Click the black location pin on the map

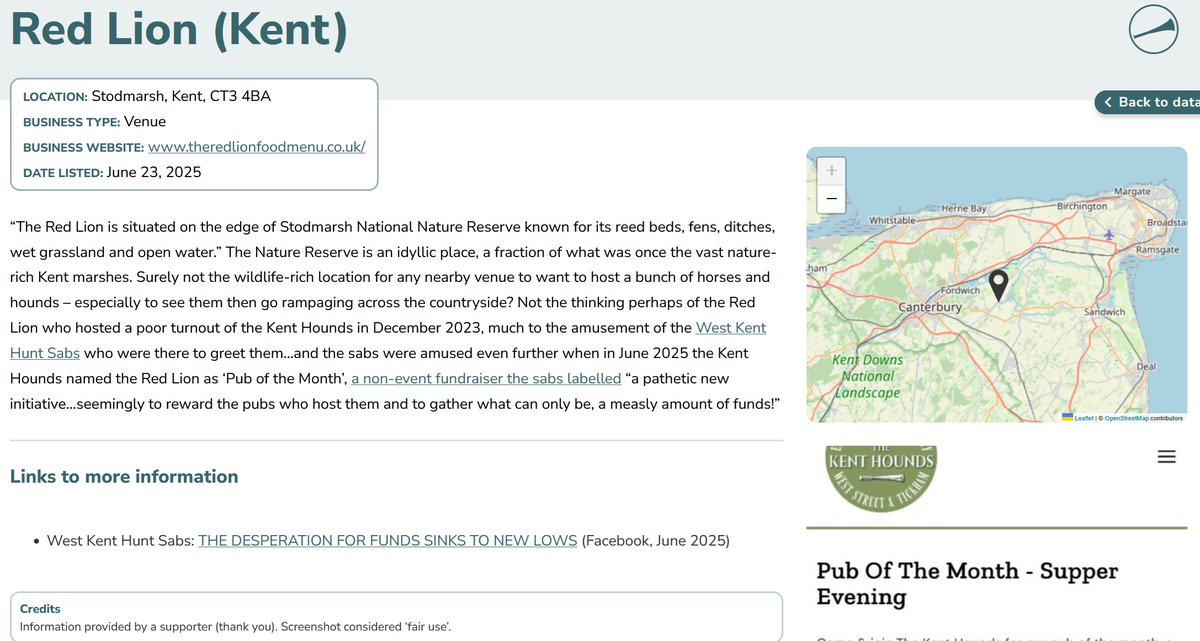[x=998, y=286]
